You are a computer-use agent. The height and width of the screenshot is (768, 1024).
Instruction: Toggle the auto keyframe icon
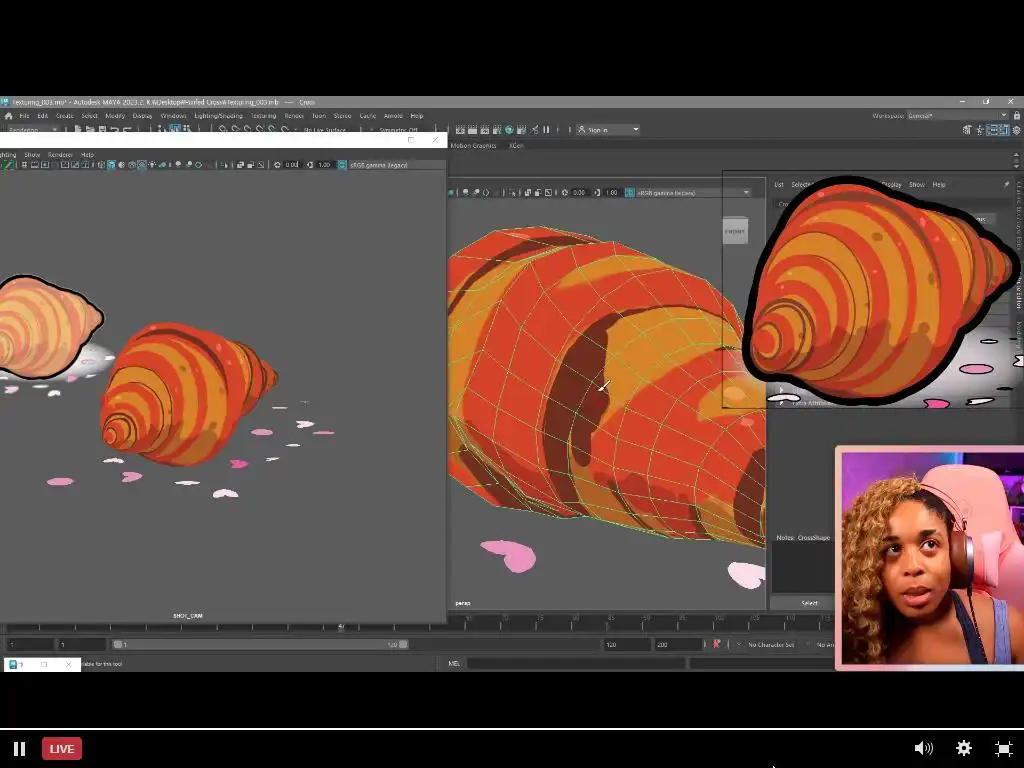(716, 644)
